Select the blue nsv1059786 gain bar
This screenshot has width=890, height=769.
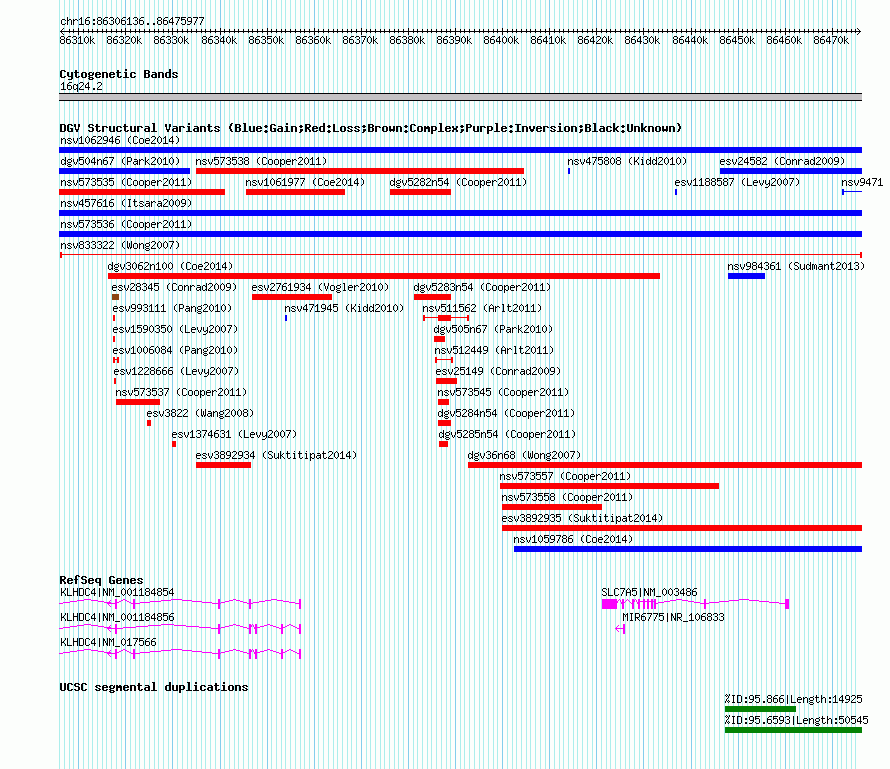coord(688,549)
